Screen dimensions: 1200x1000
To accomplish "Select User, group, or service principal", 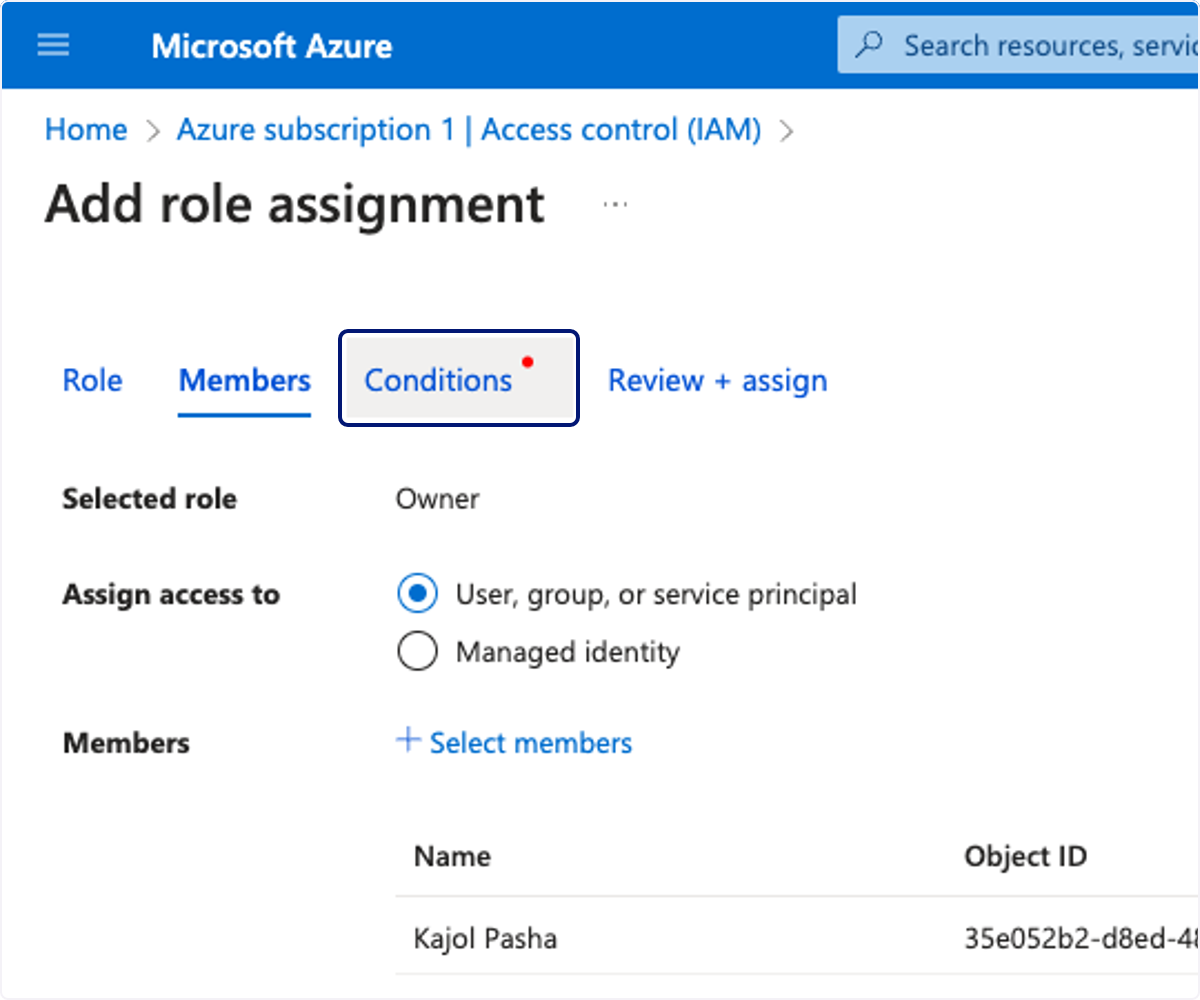I will click(x=417, y=594).
